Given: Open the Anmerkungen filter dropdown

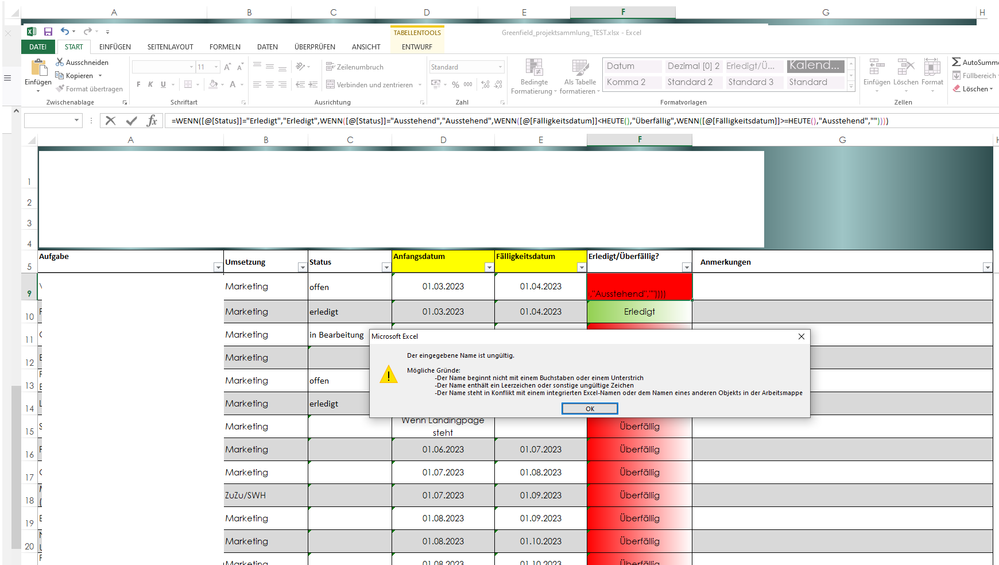Looking at the screenshot, I should point(987,268).
